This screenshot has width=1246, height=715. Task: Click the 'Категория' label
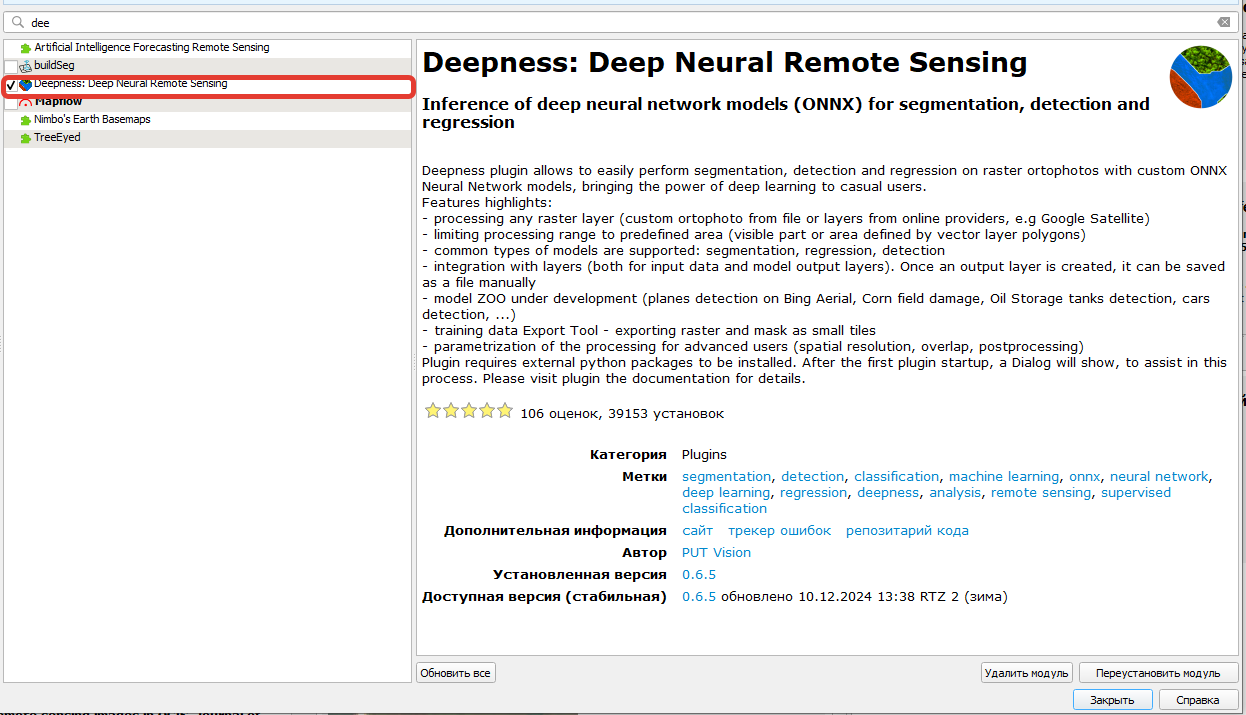628,454
